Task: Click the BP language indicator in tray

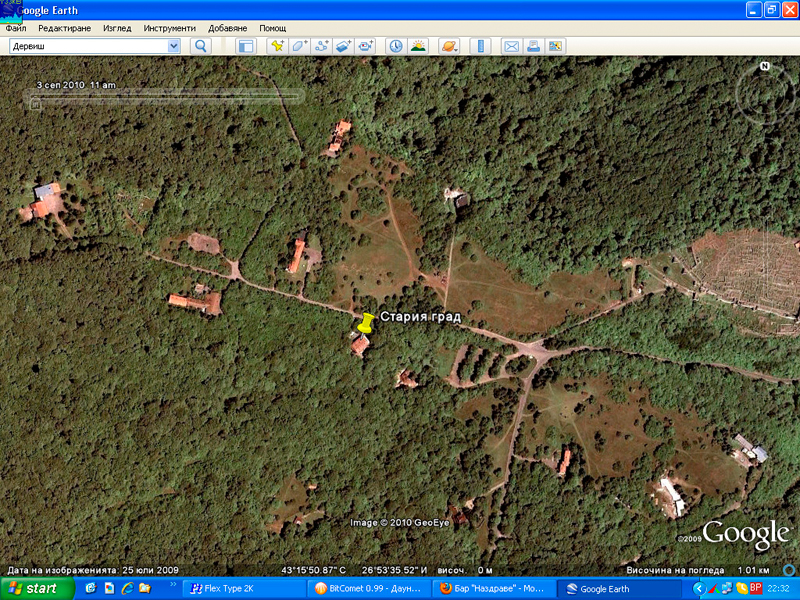Action: coord(756,588)
